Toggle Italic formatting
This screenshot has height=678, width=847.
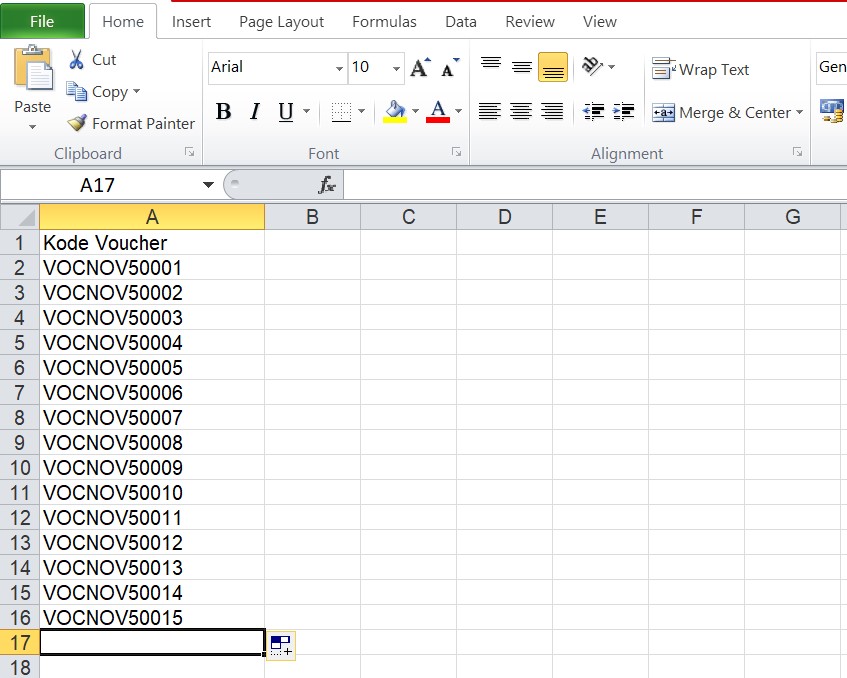tap(254, 112)
